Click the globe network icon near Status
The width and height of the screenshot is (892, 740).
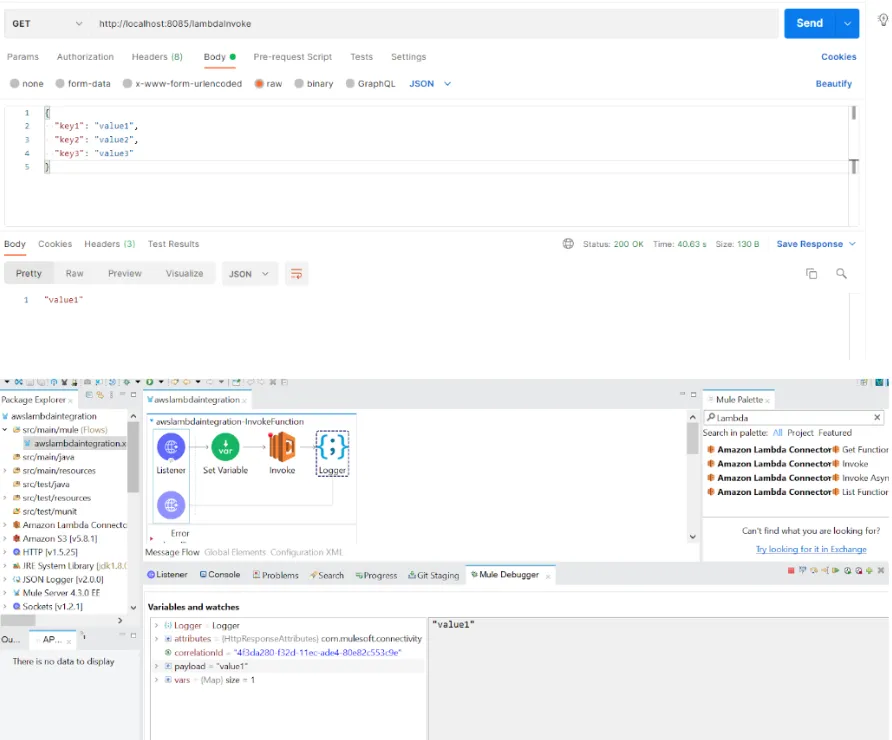(x=568, y=244)
